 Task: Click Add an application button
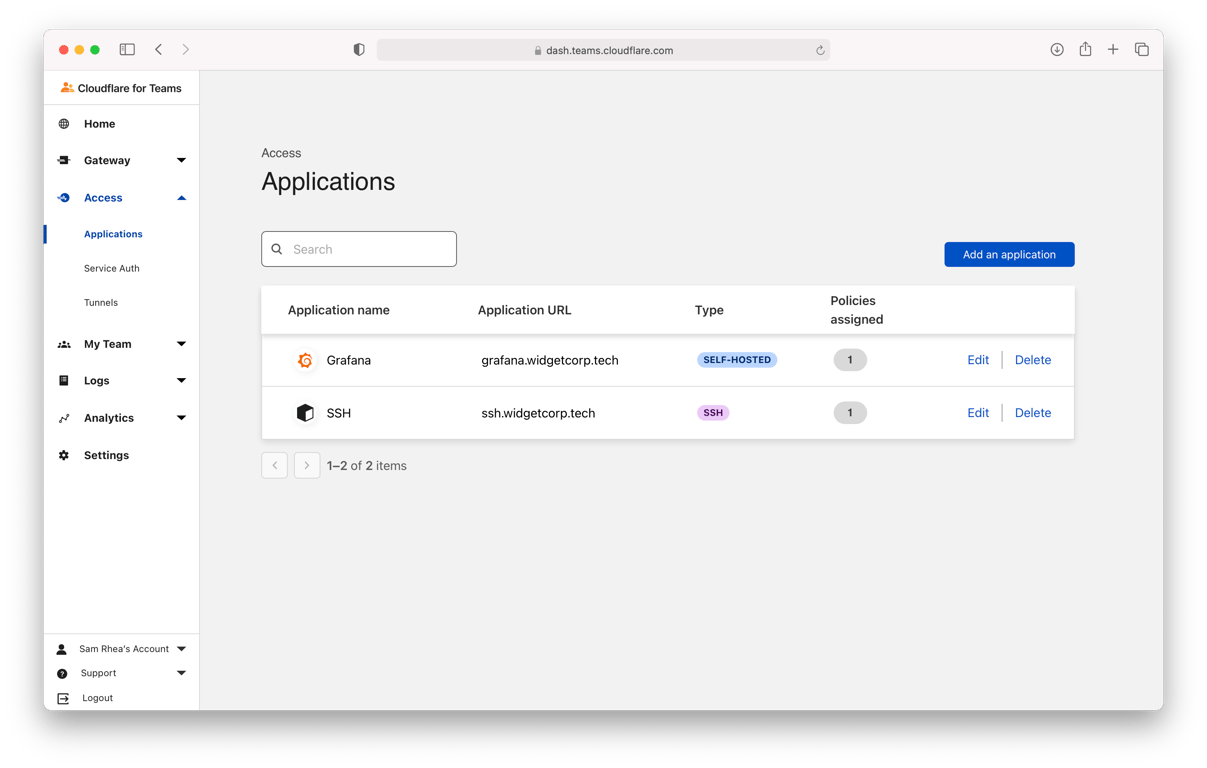click(1009, 254)
